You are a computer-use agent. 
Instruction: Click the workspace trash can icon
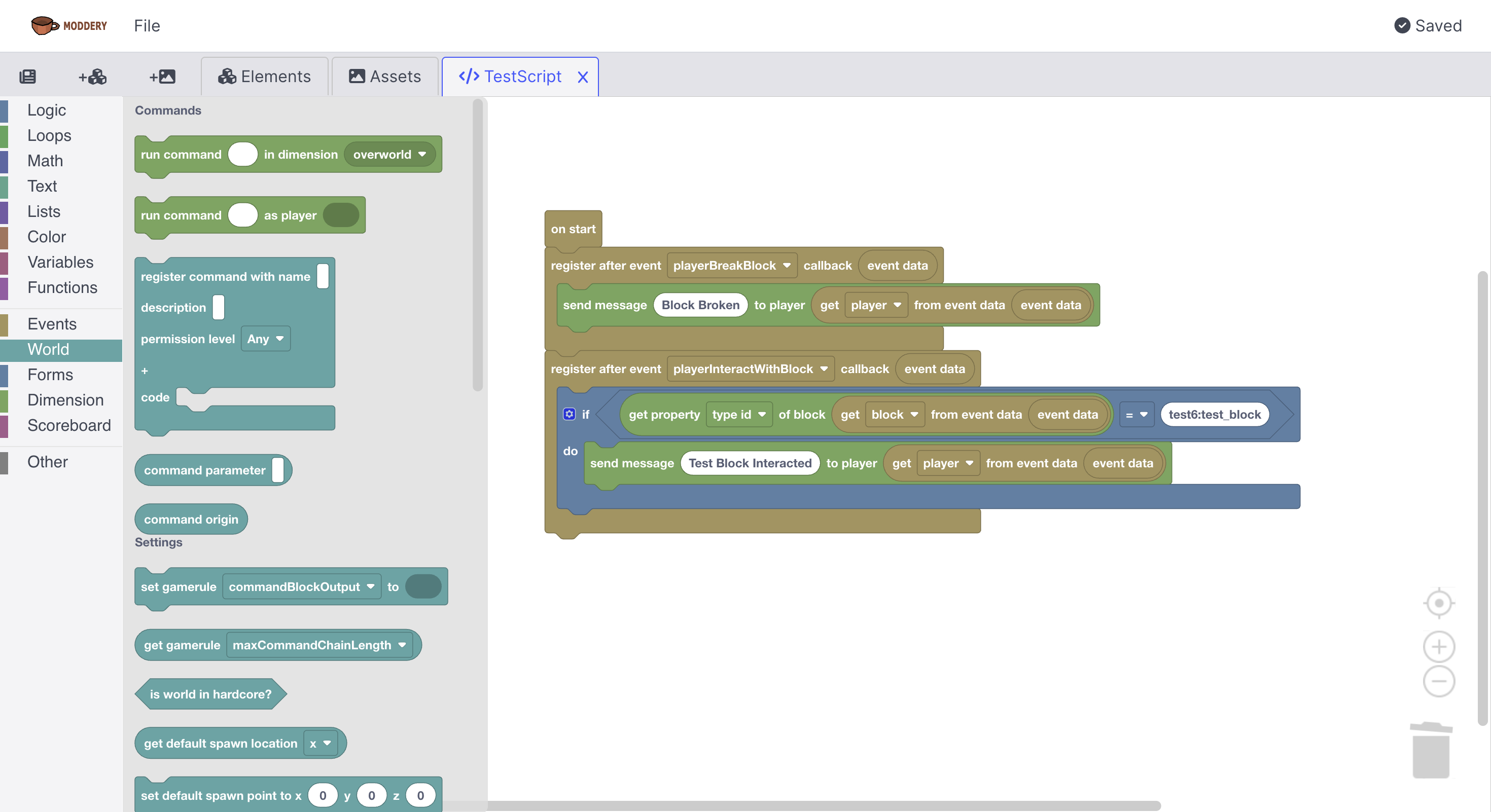1430,750
